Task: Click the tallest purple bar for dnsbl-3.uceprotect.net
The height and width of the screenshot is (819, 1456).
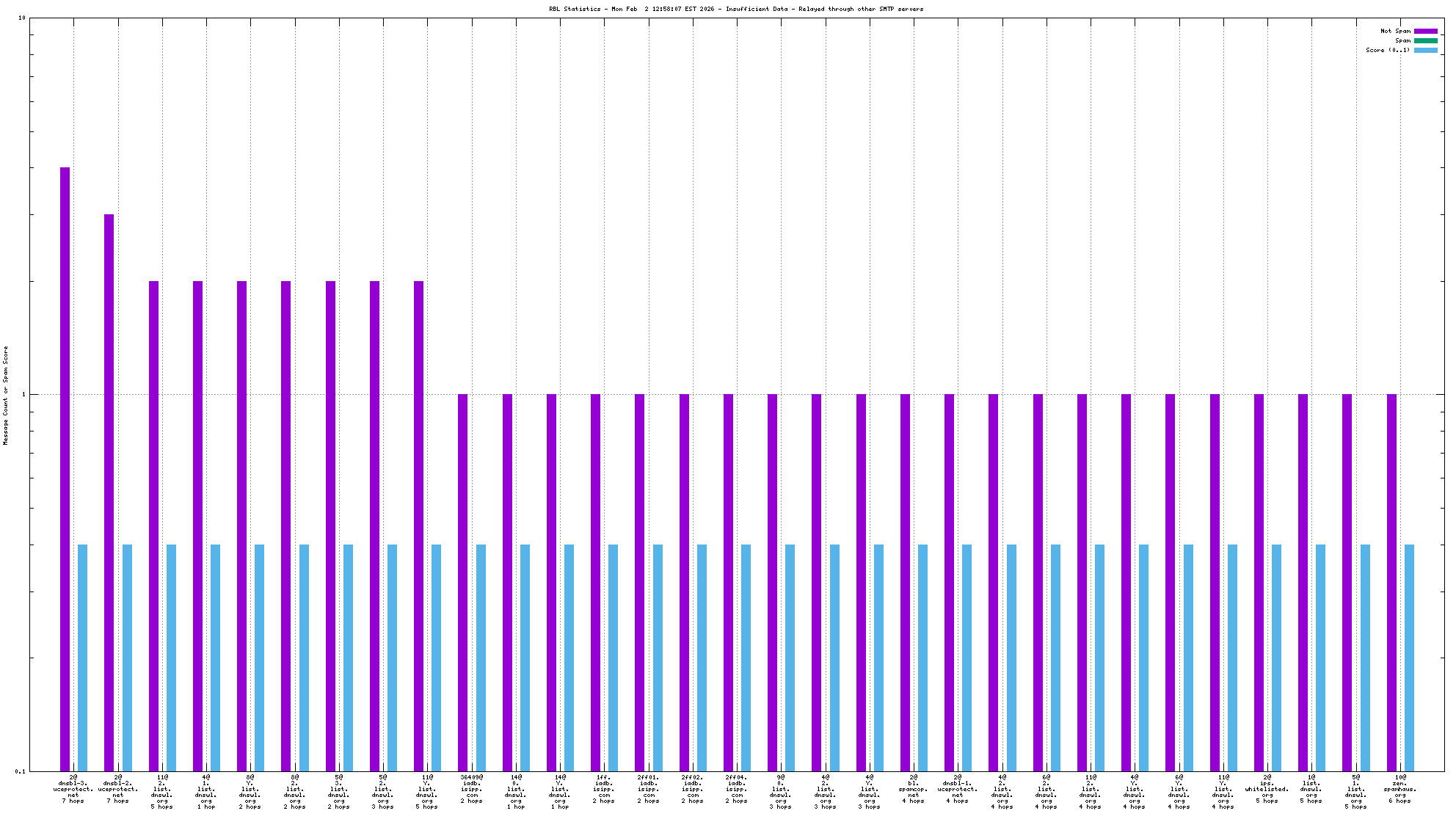Action: point(65,470)
